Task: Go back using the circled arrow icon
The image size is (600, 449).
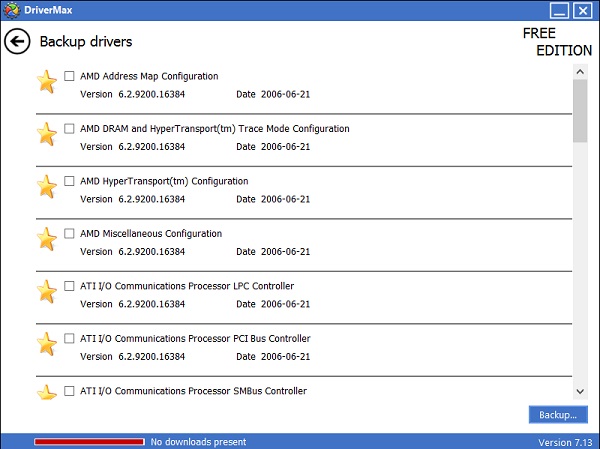Action: click(x=17, y=41)
